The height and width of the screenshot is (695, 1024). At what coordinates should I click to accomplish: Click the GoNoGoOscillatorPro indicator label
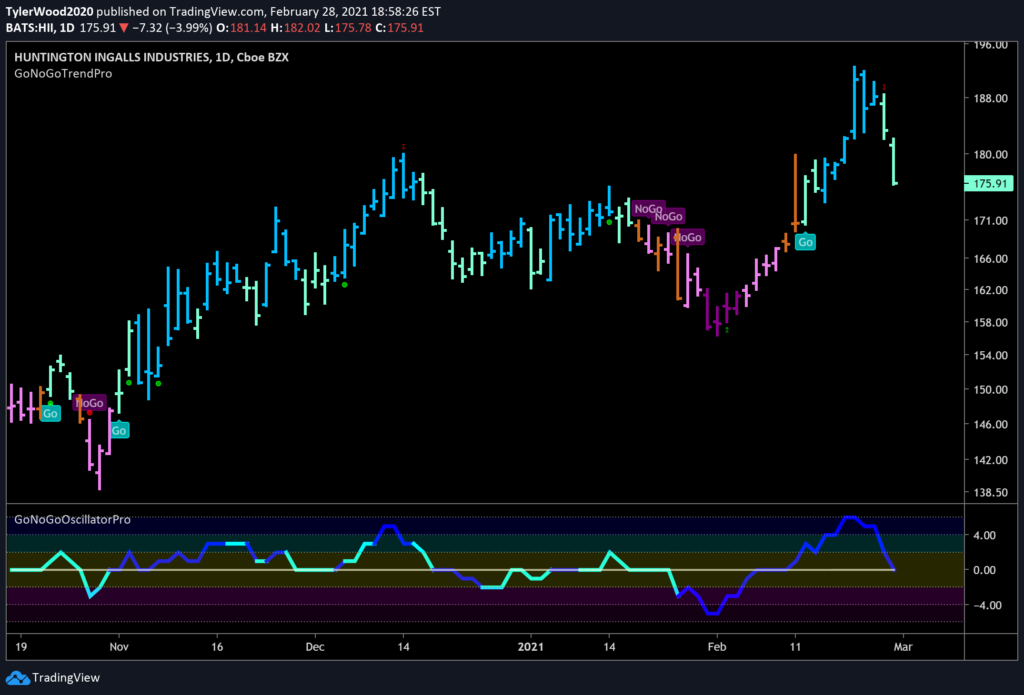[x=72, y=520]
